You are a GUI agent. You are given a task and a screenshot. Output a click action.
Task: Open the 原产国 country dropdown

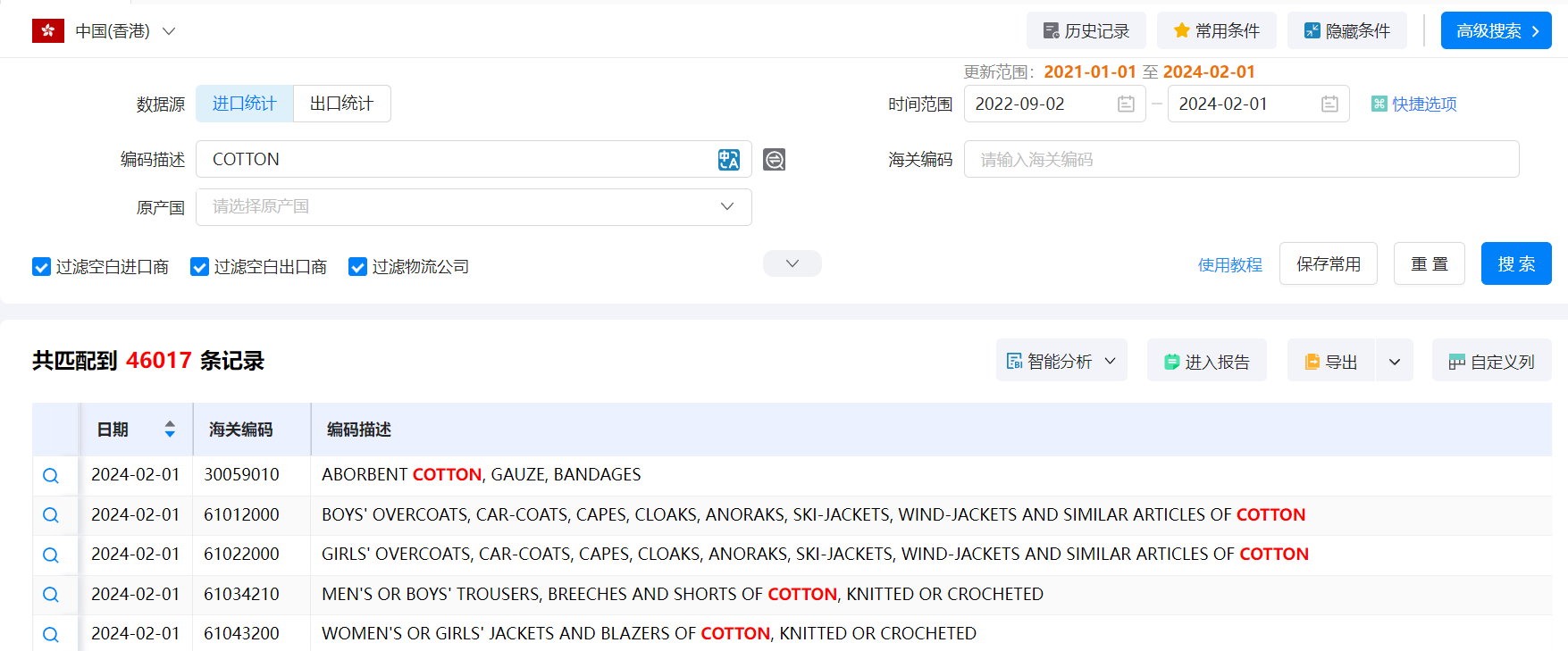(474, 207)
